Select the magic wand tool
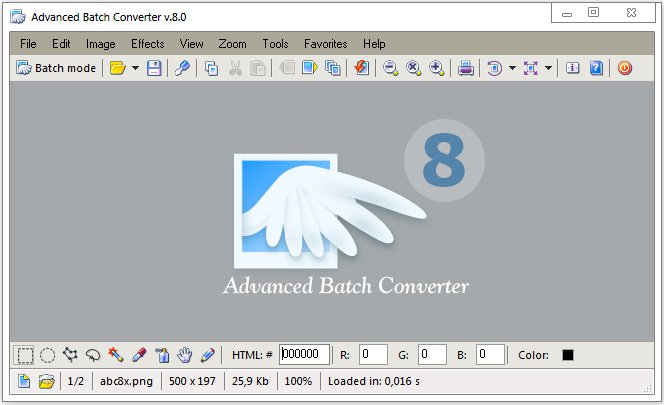664x405 pixels. click(x=116, y=355)
